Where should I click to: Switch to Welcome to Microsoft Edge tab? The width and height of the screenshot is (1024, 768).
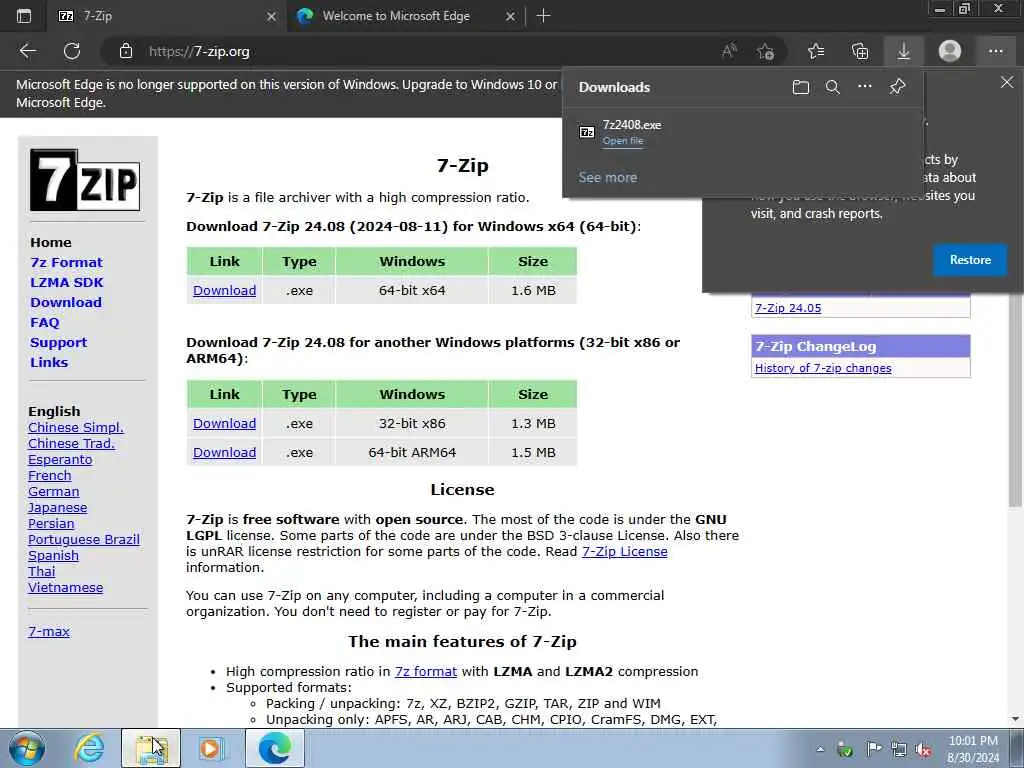(405, 16)
